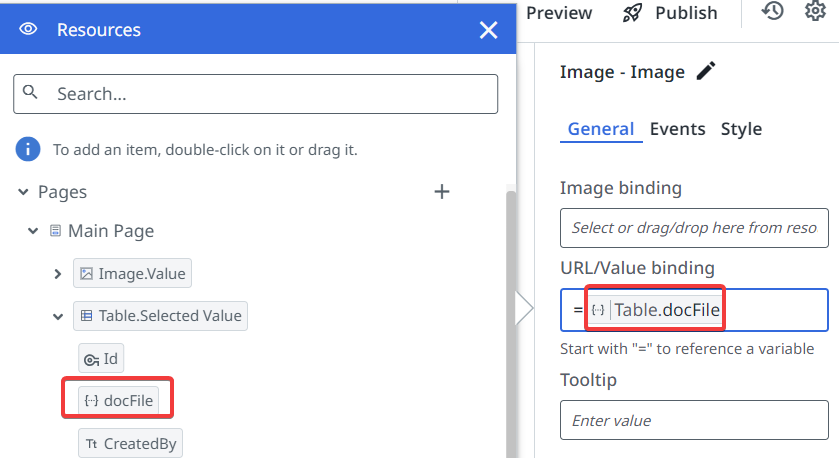Open version history clock icon
The width and height of the screenshot is (839, 458).
click(x=772, y=12)
